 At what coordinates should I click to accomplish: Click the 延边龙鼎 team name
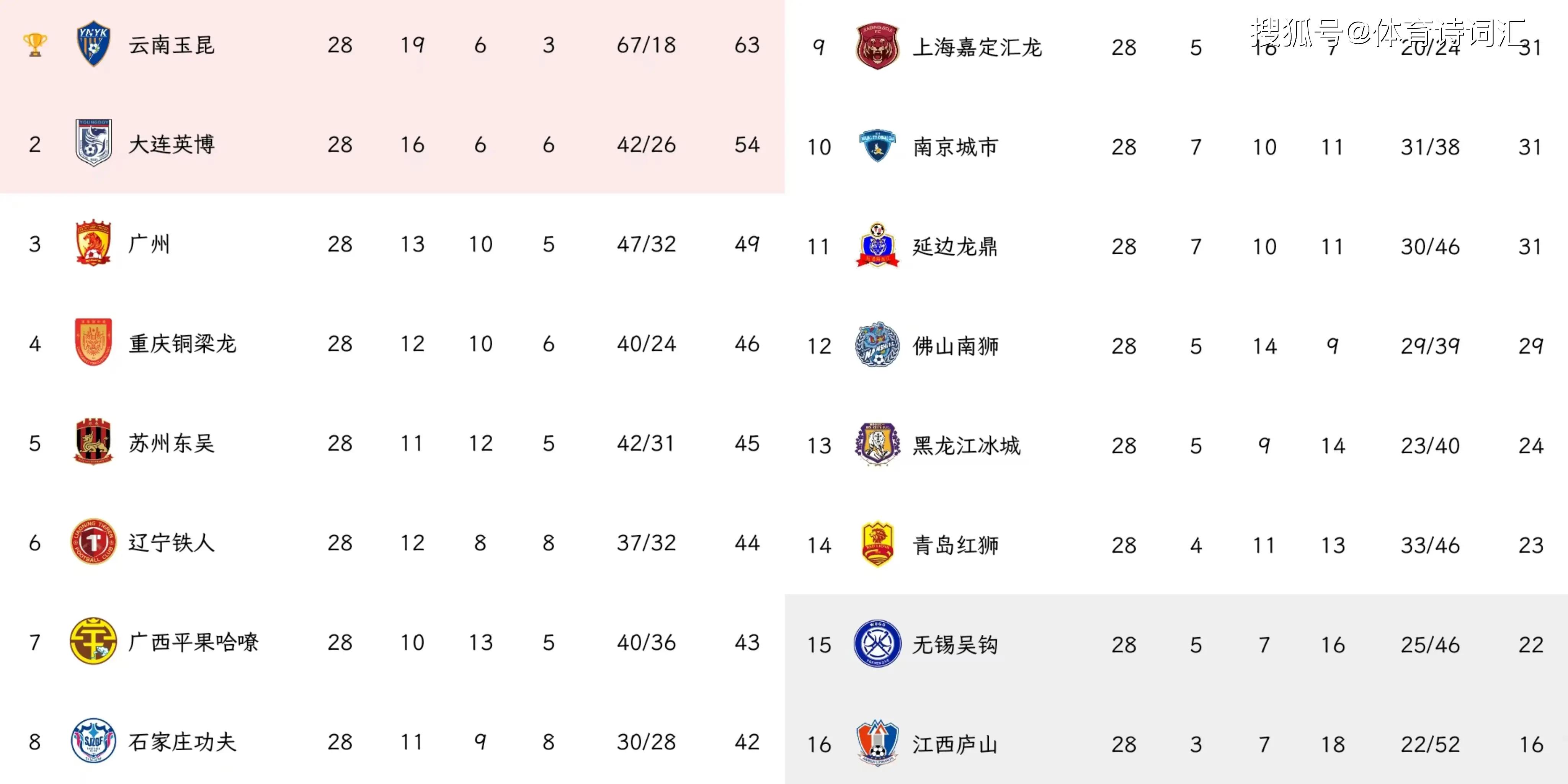955,246
